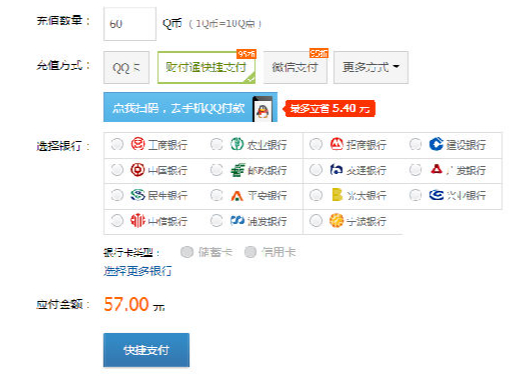Click the QQ penguin phone icon
Screen dimensions: 509x381
click(x=262, y=109)
